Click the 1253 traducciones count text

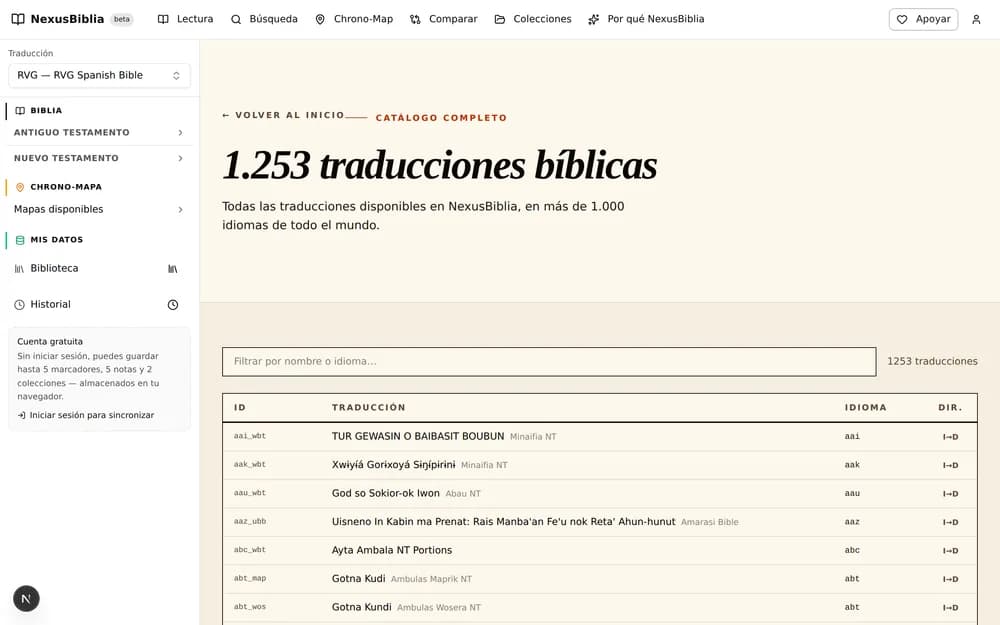click(x=932, y=362)
